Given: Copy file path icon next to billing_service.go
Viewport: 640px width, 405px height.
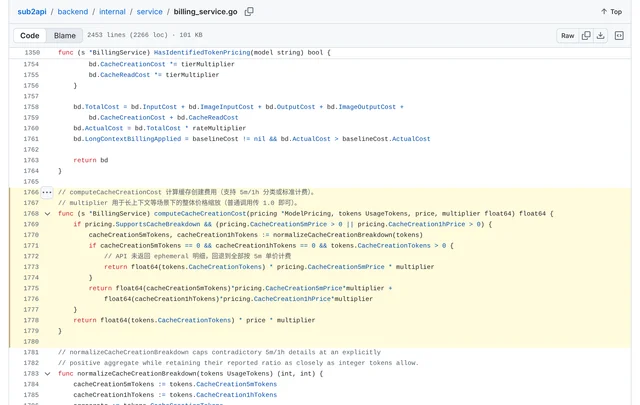Looking at the screenshot, I should click(249, 12).
